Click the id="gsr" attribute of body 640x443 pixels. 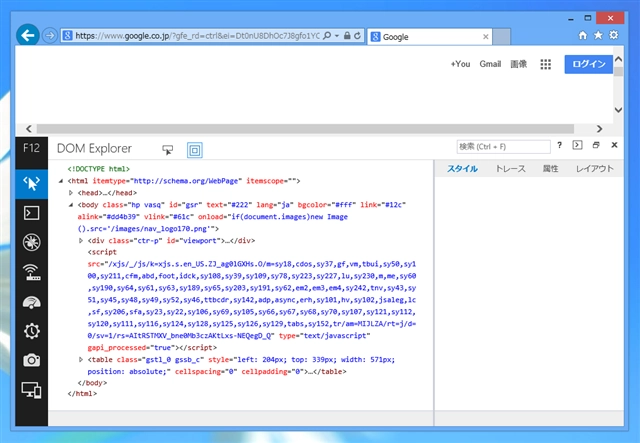point(185,205)
